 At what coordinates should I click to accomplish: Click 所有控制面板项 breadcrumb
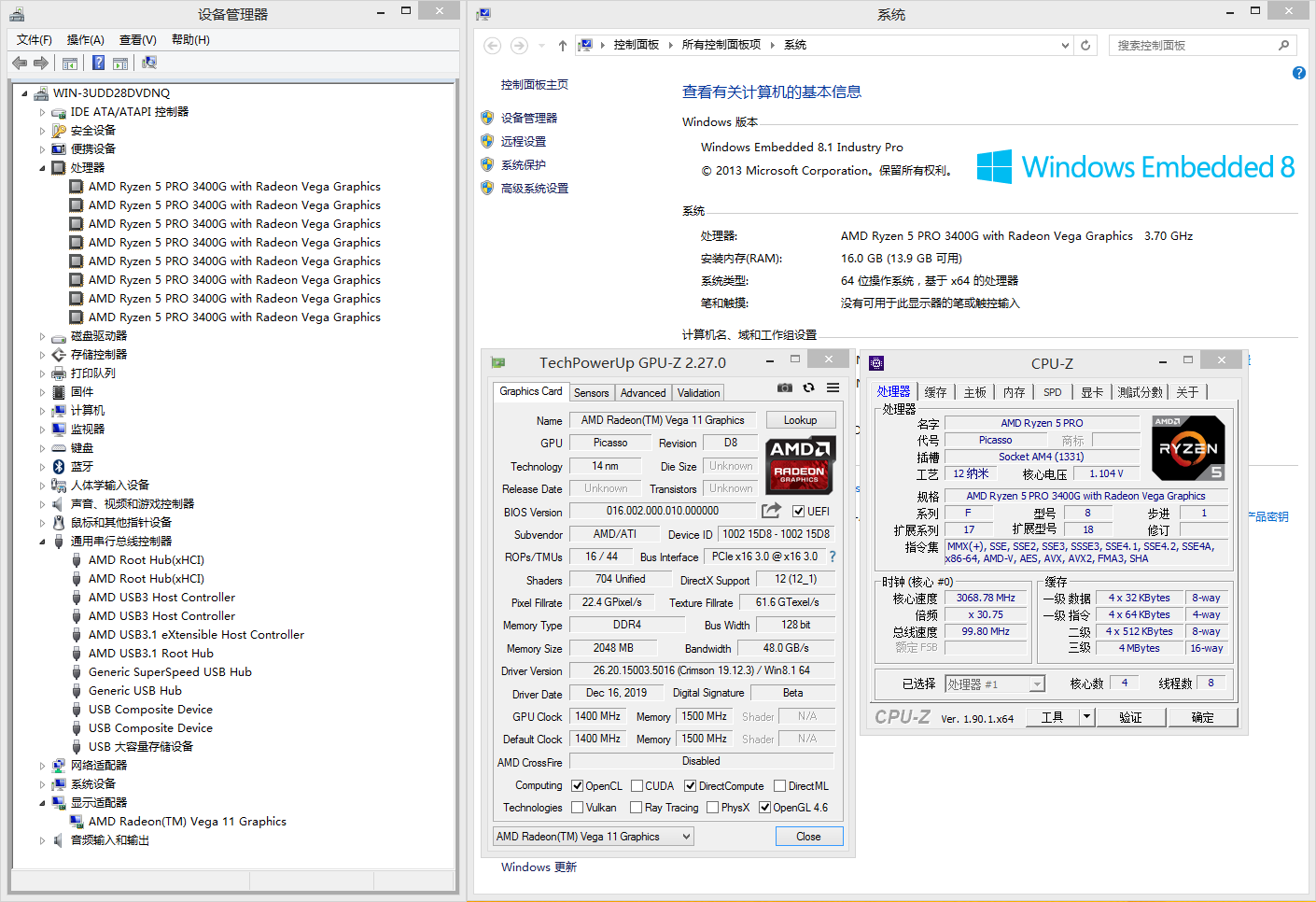(721, 45)
